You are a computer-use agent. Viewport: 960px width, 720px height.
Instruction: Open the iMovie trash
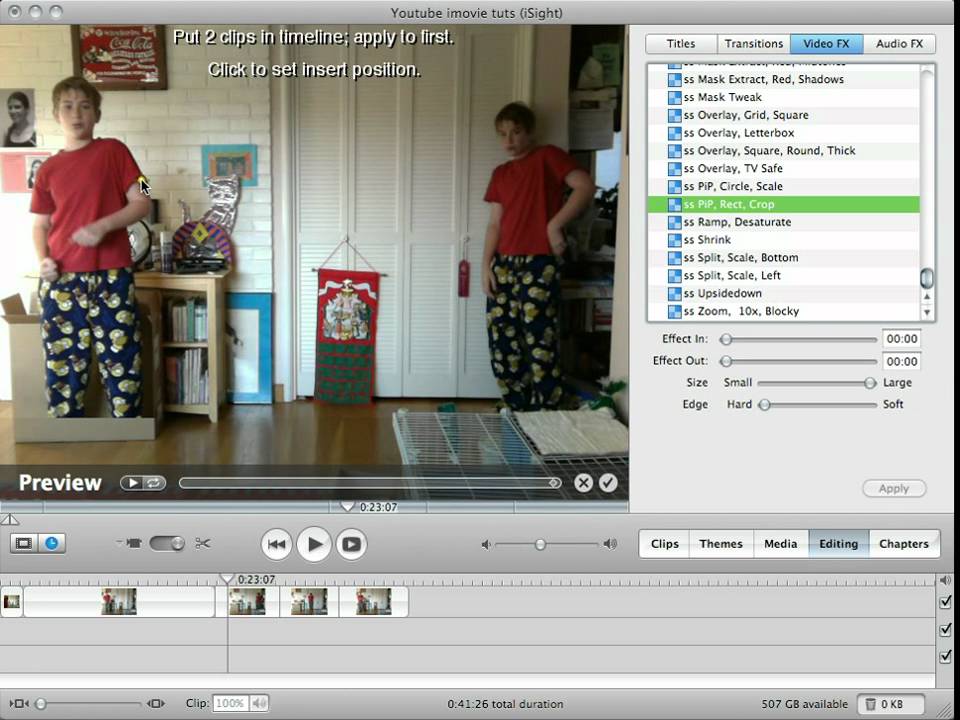(890, 704)
